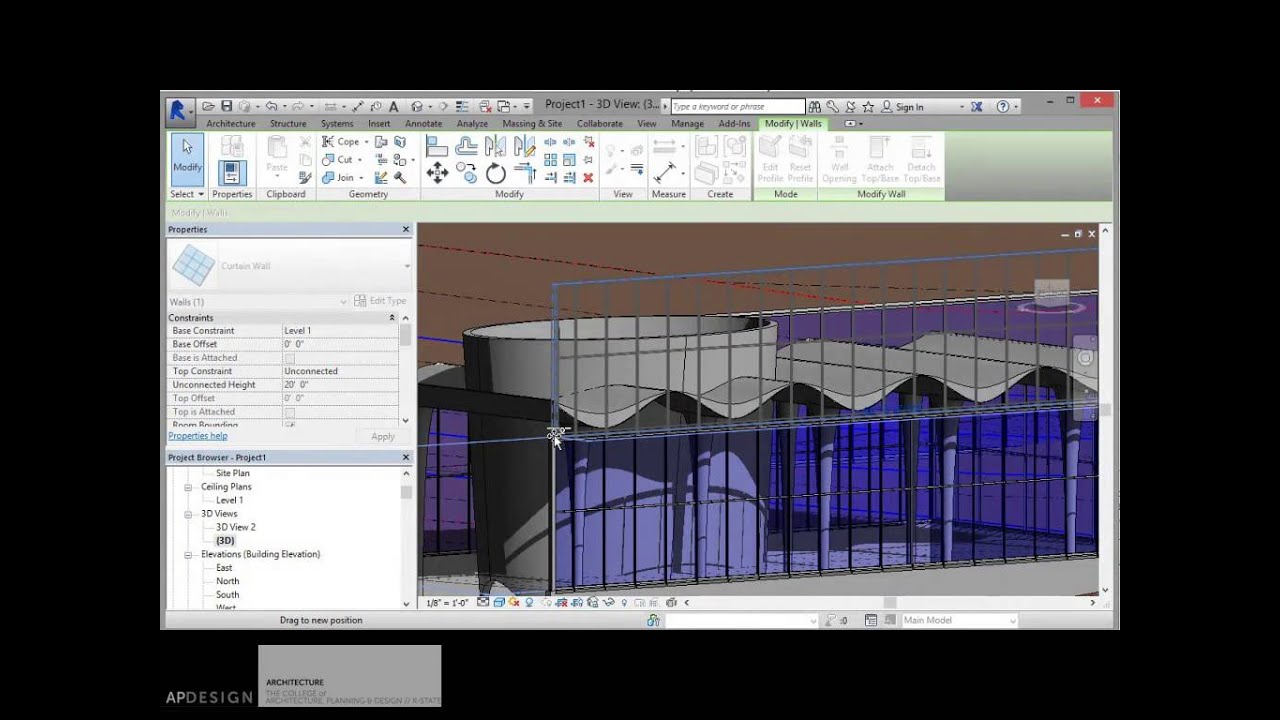1280x720 pixels.
Task: Click the binoculars search icon
Action: (x=815, y=106)
